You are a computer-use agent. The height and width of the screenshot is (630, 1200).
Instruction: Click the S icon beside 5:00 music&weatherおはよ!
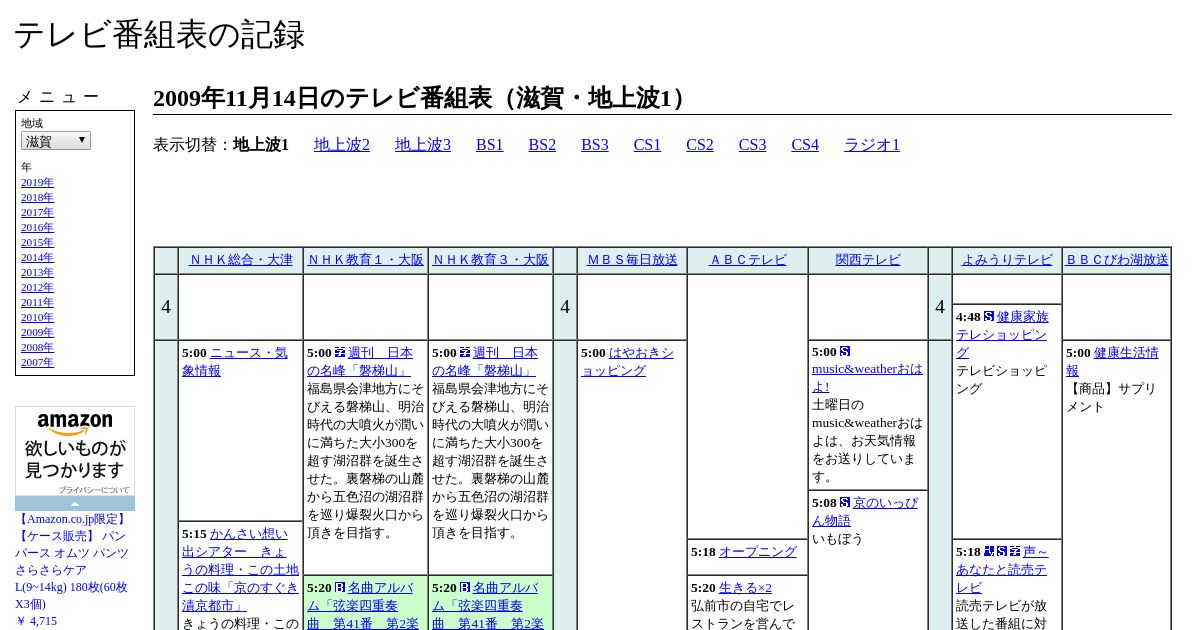click(x=845, y=351)
